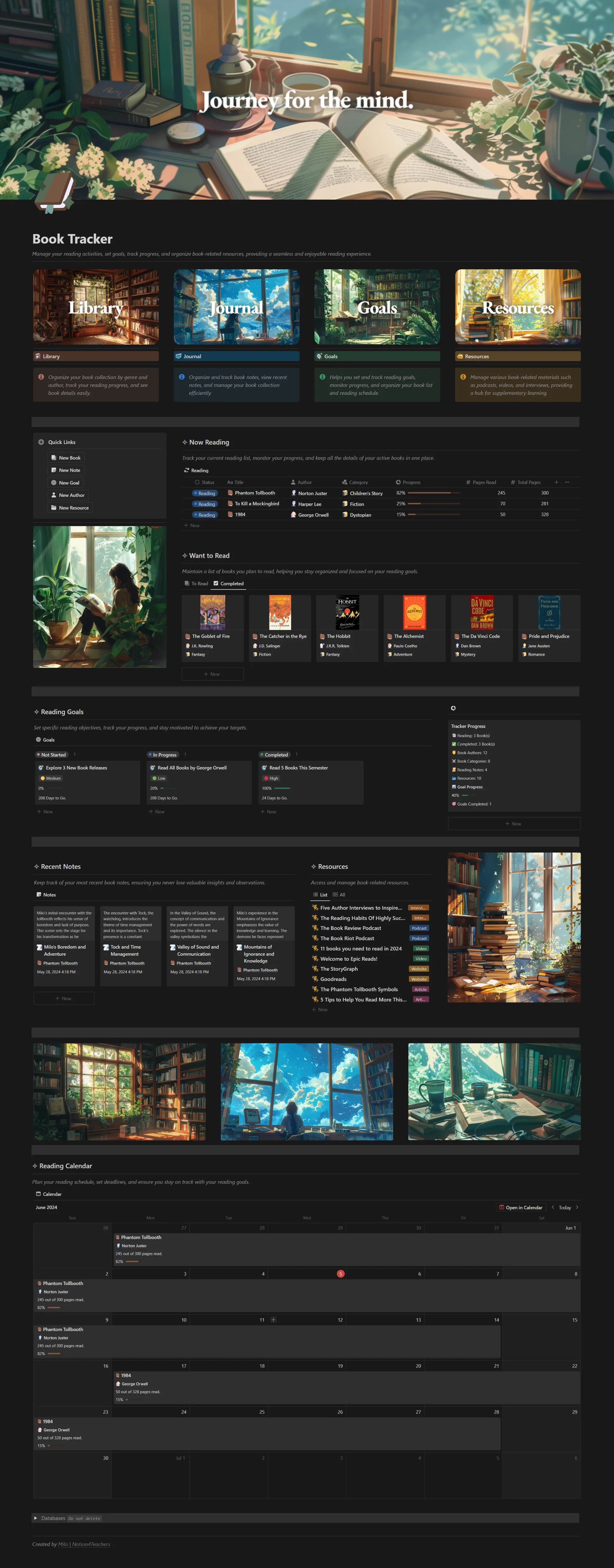The height and width of the screenshot is (1568, 614).
Task: Click the Video tag on Welcome to Epic Reads!
Action: point(421,959)
